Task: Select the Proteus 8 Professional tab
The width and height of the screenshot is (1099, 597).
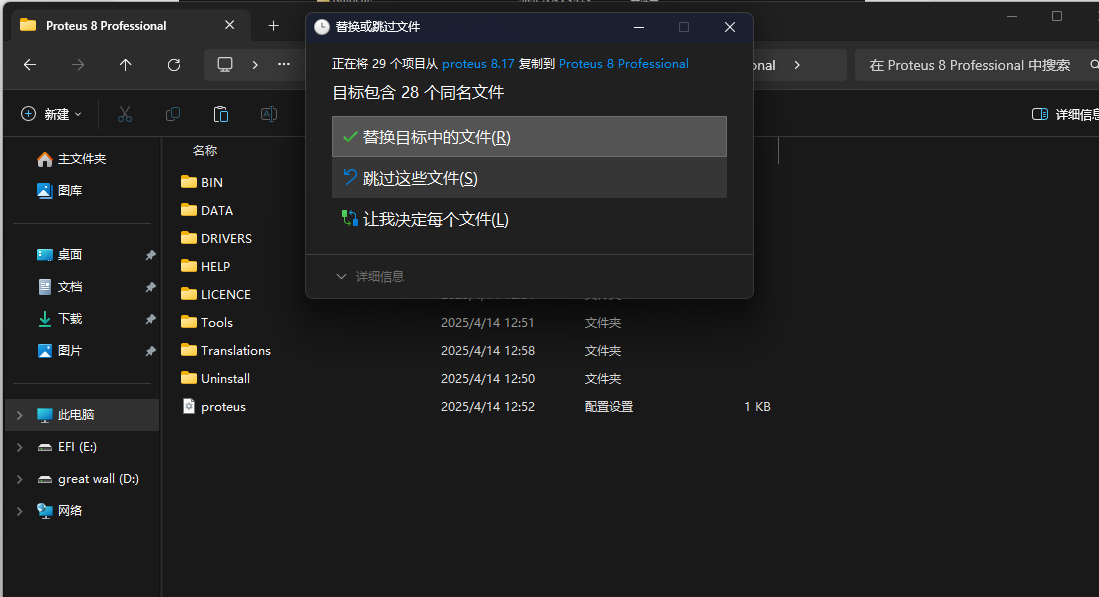Action: (130, 26)
